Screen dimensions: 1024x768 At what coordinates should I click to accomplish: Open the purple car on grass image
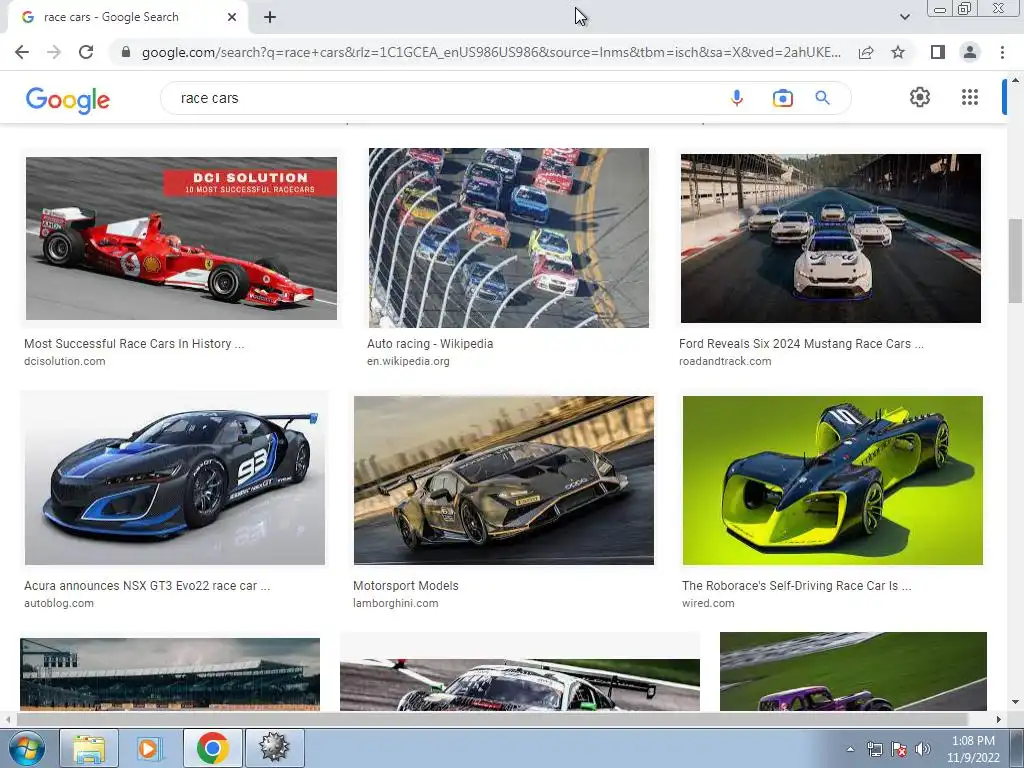pyautogui.click(x=853, y=671)
